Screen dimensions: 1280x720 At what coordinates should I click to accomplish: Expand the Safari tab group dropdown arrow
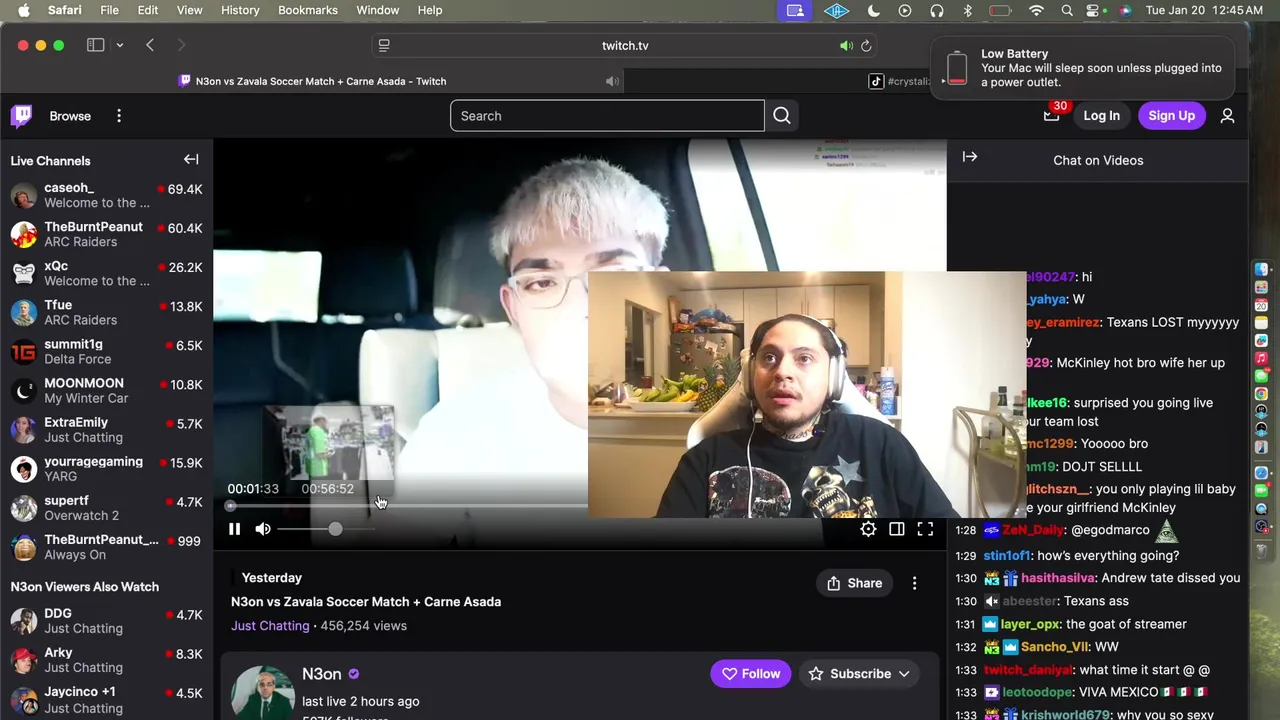(x=119, y=45)
